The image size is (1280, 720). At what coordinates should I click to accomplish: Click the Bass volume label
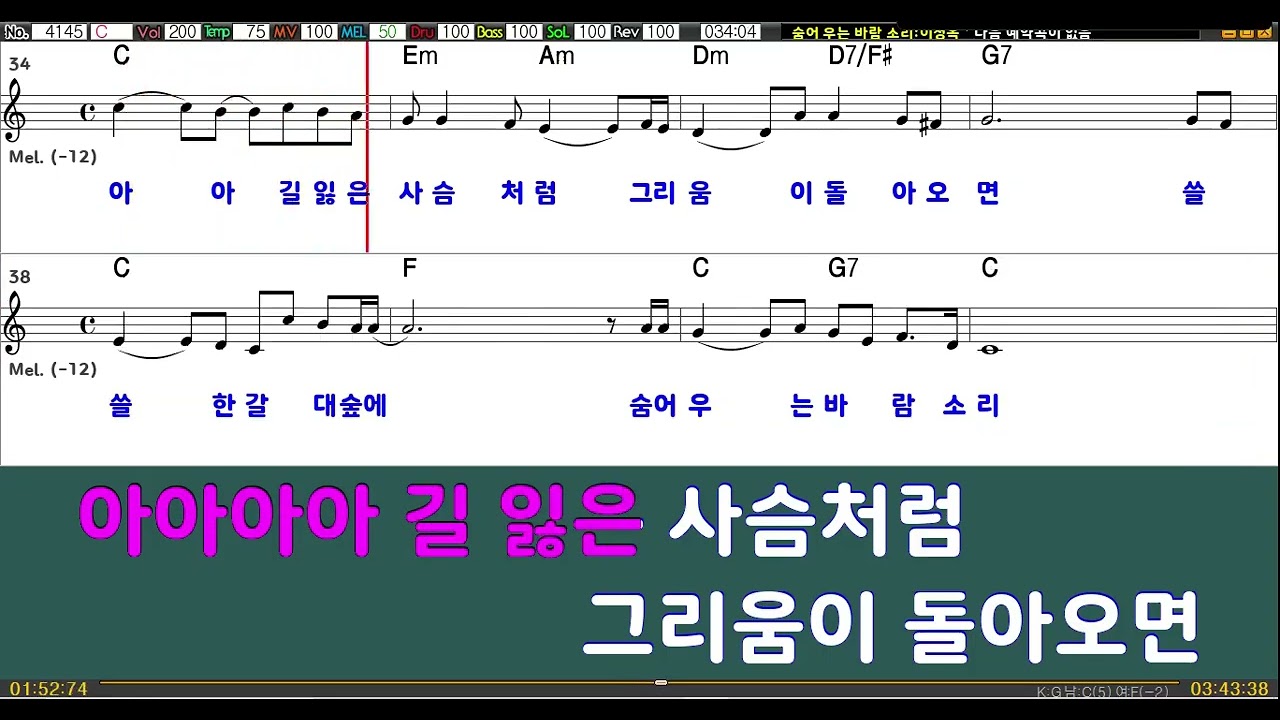(490, 32)
